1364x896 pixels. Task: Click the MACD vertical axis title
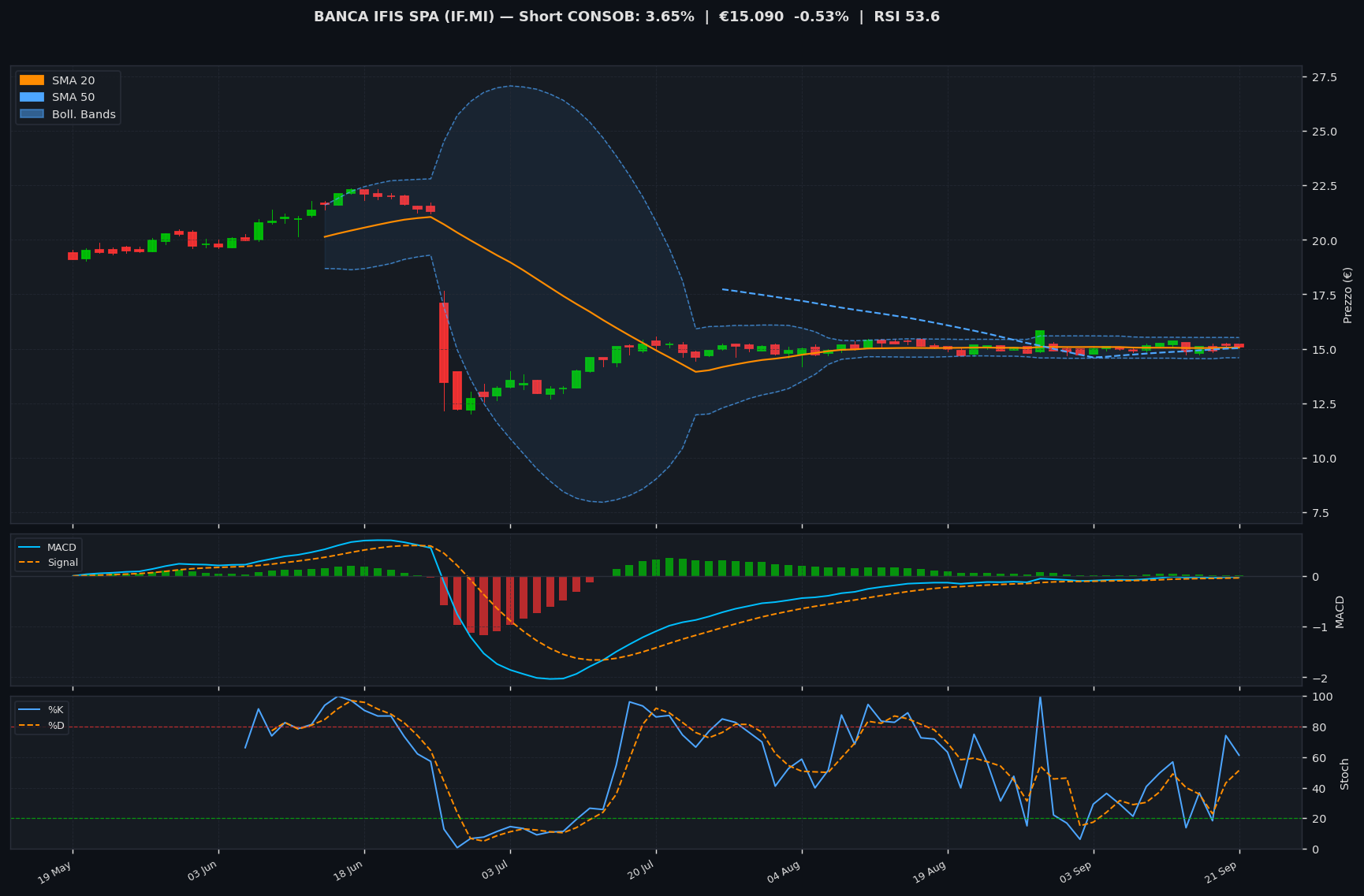[x=1340, y=612]
